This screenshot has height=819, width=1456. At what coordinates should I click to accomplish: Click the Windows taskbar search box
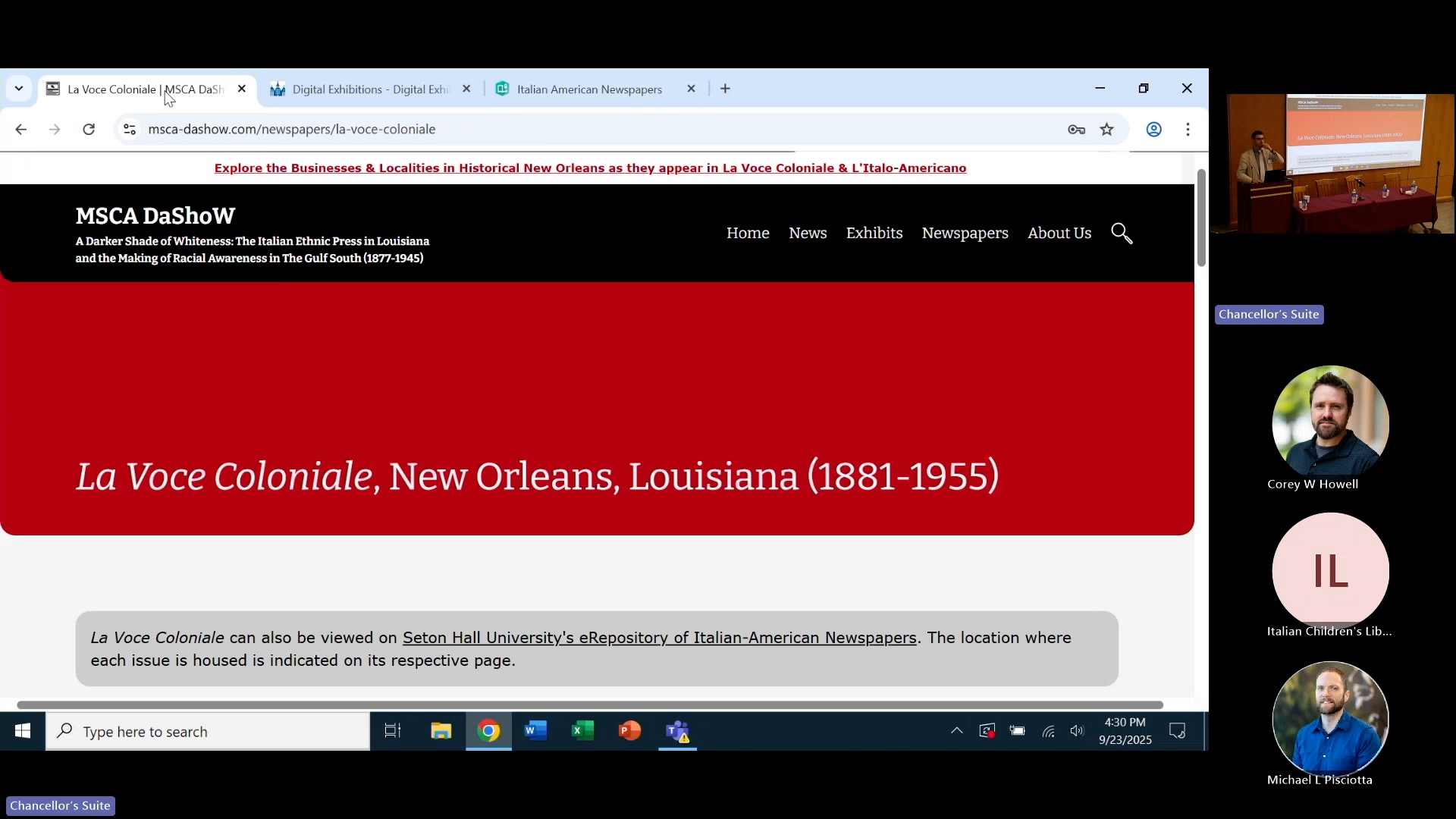pyautogui.click(x=209, y=732)
